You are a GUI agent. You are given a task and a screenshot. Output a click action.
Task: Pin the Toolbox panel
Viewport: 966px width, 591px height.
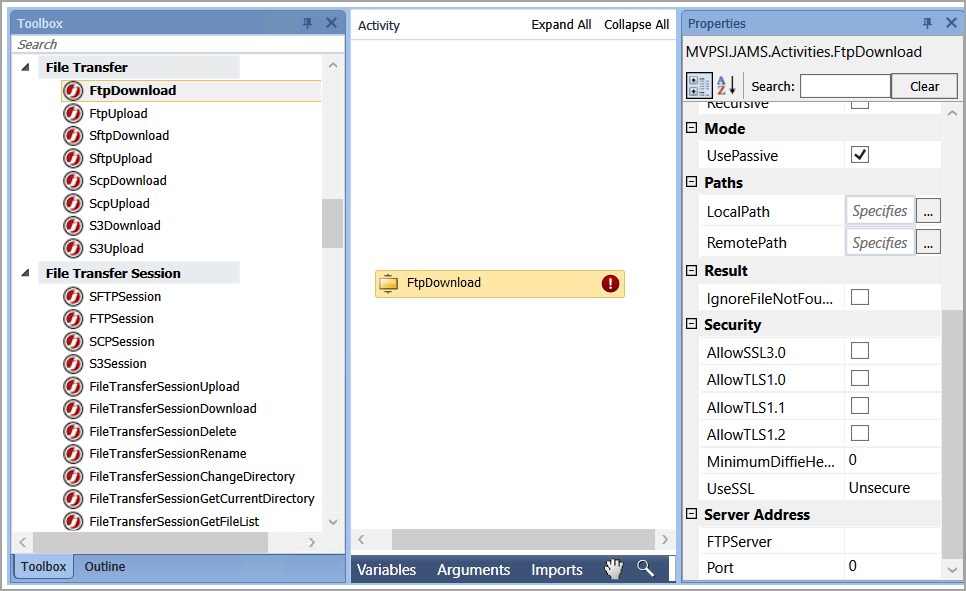[307, 23]
